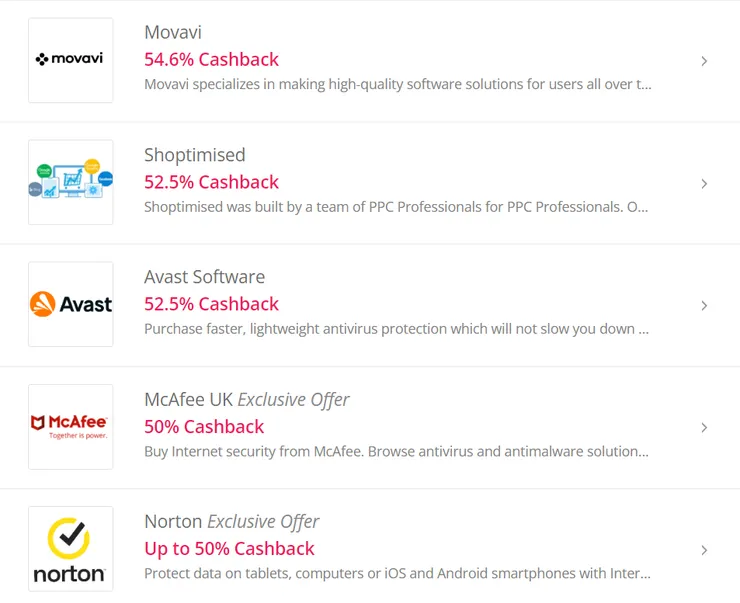Click McAfee 50% Cashback offer
740x603 pixels.
tap(204, 427)
